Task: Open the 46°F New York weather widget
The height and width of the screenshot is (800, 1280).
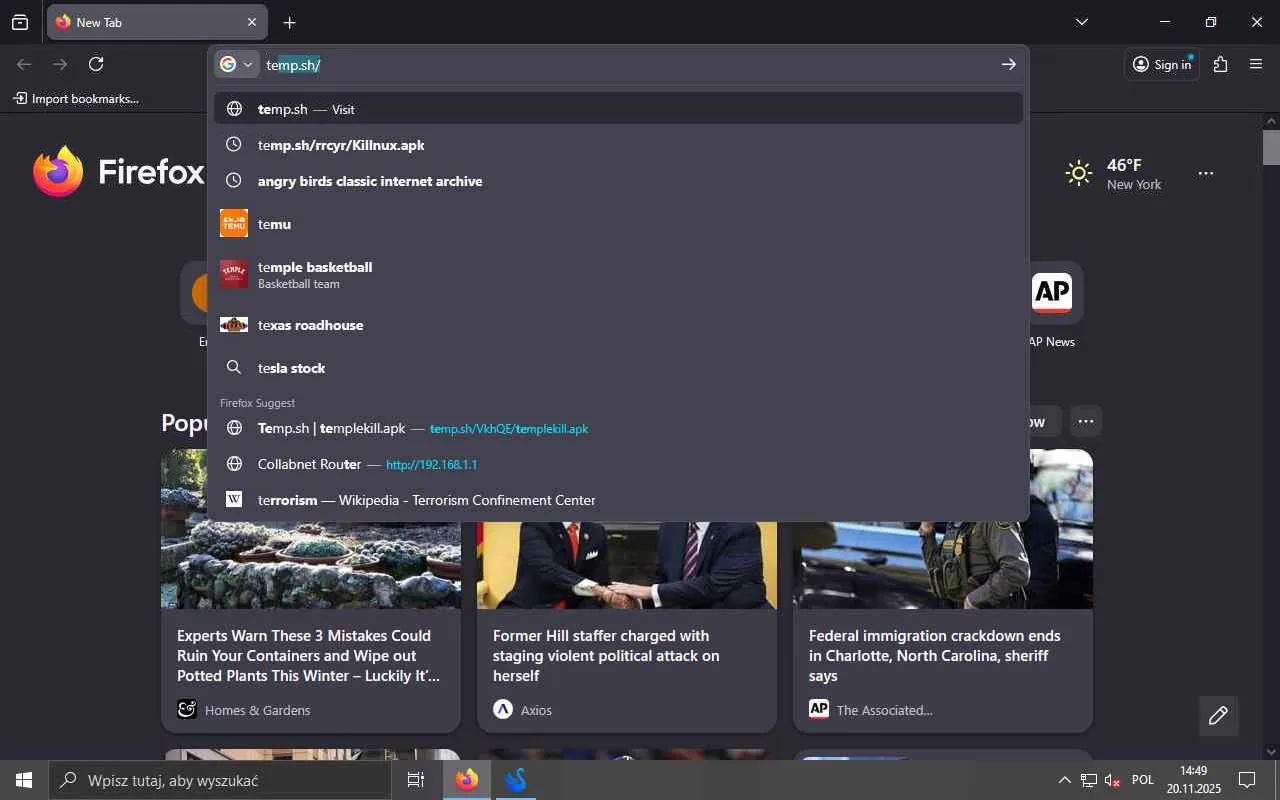Action: pyautogui.click(x=1113, y=173)
